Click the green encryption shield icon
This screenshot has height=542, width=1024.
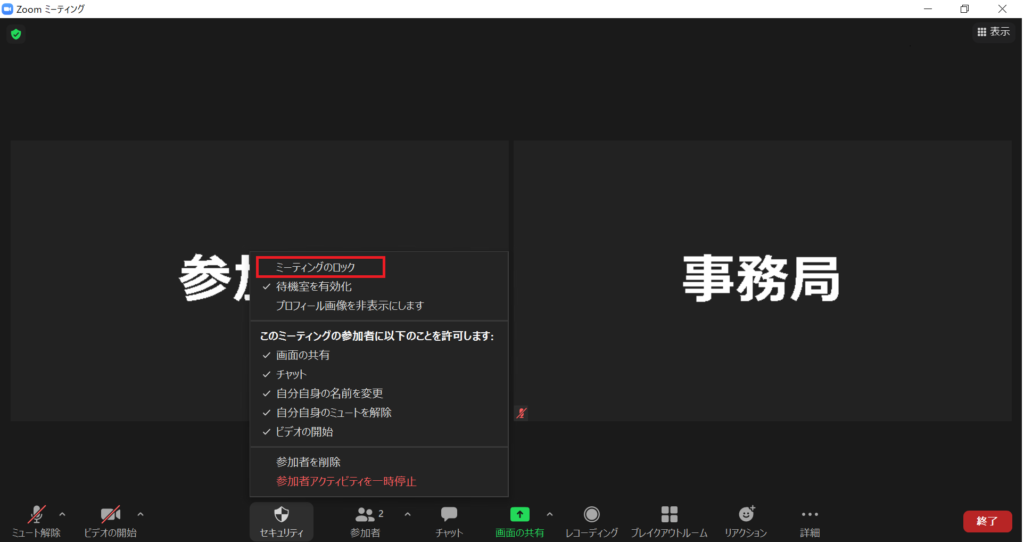pos(16,34)
